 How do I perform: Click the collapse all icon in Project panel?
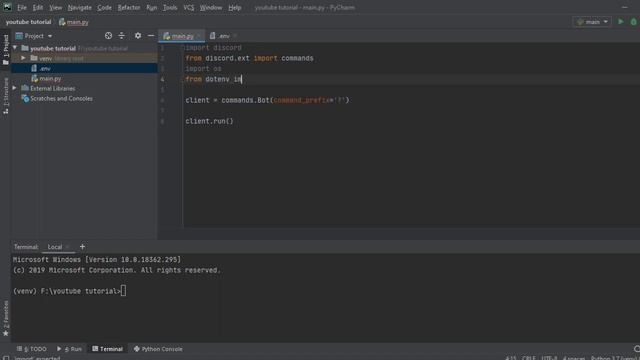point(122,36)
